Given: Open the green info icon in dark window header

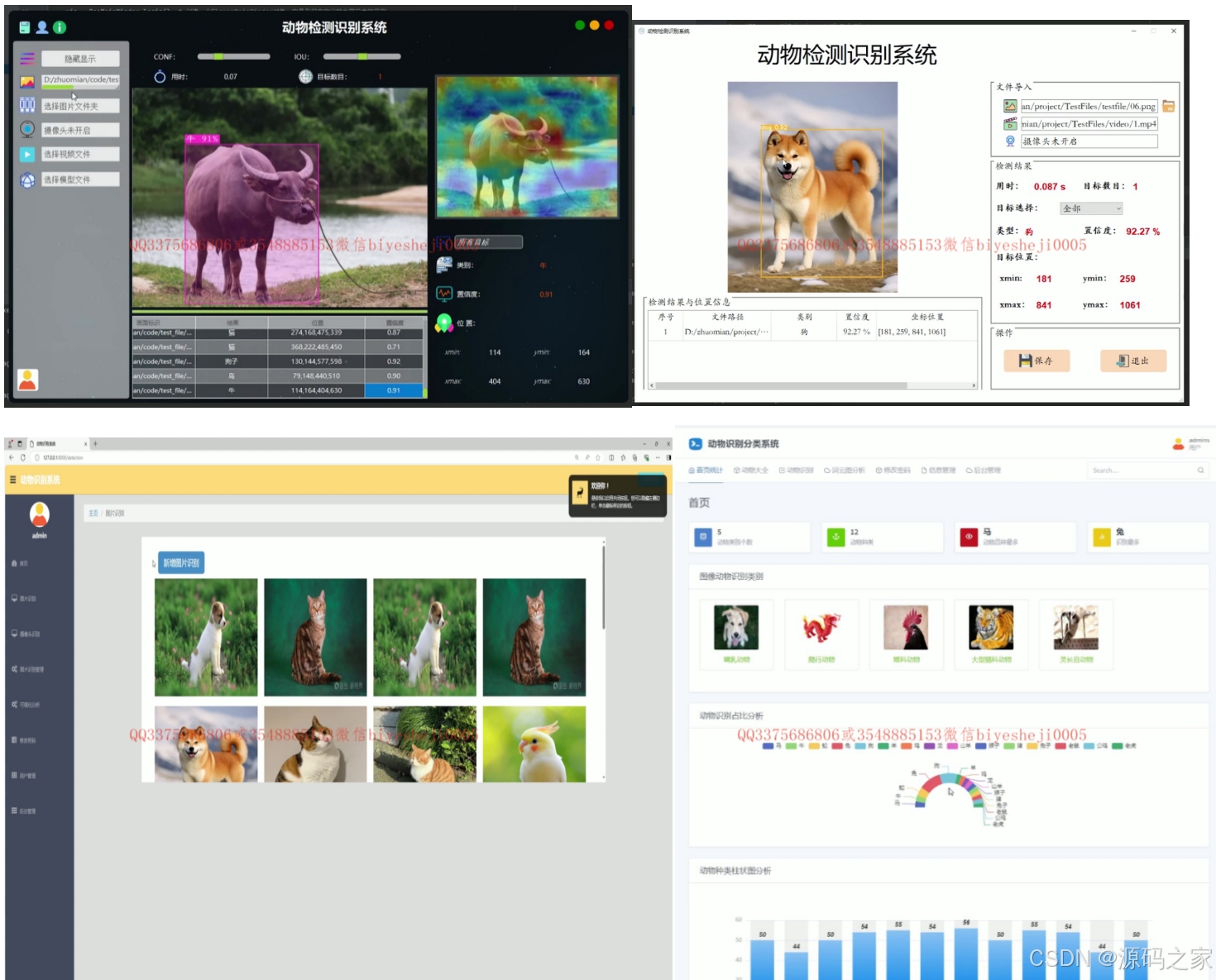Looking at the screenshot, I should point(60,27).
